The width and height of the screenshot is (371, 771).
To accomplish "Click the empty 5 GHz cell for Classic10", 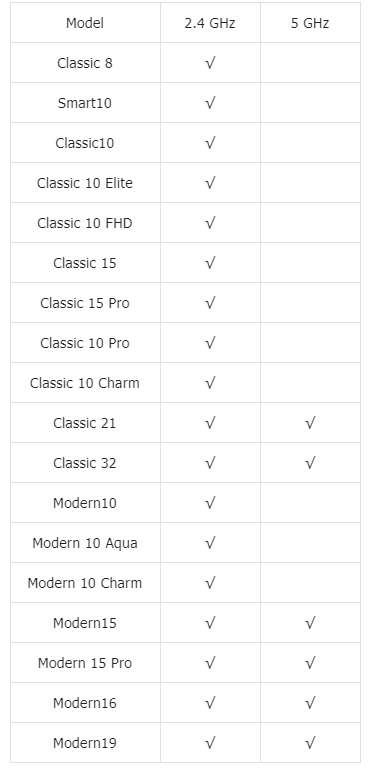I will (311, 143).
